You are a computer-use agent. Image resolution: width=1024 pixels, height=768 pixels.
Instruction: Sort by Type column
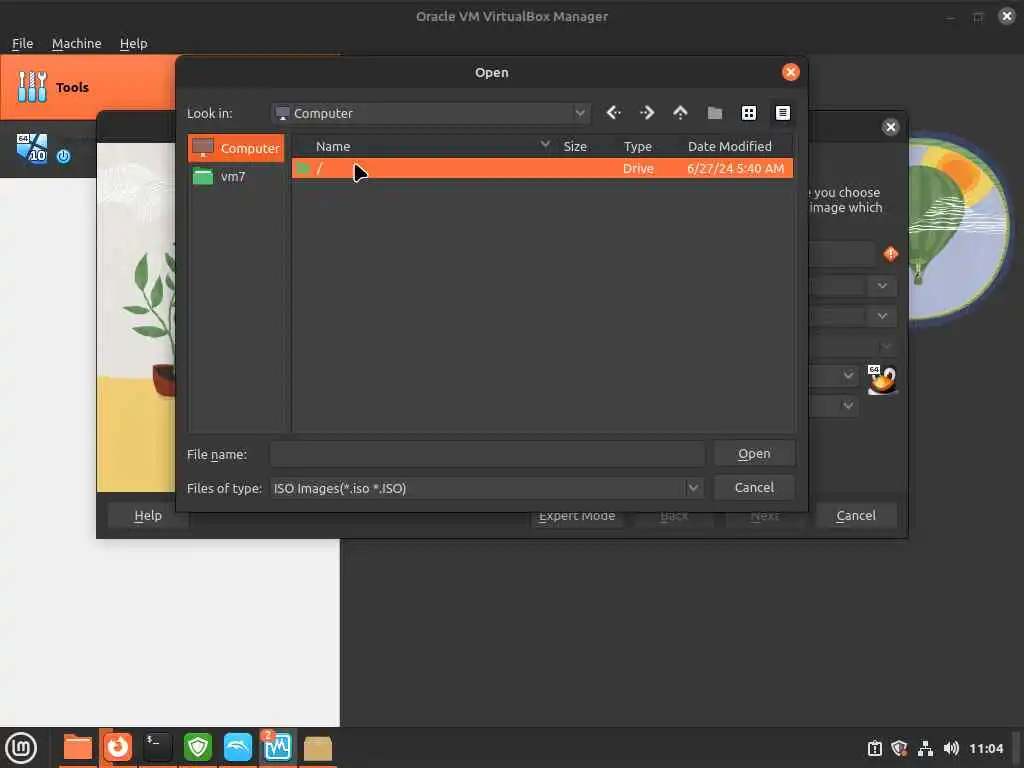click(637, 146)
